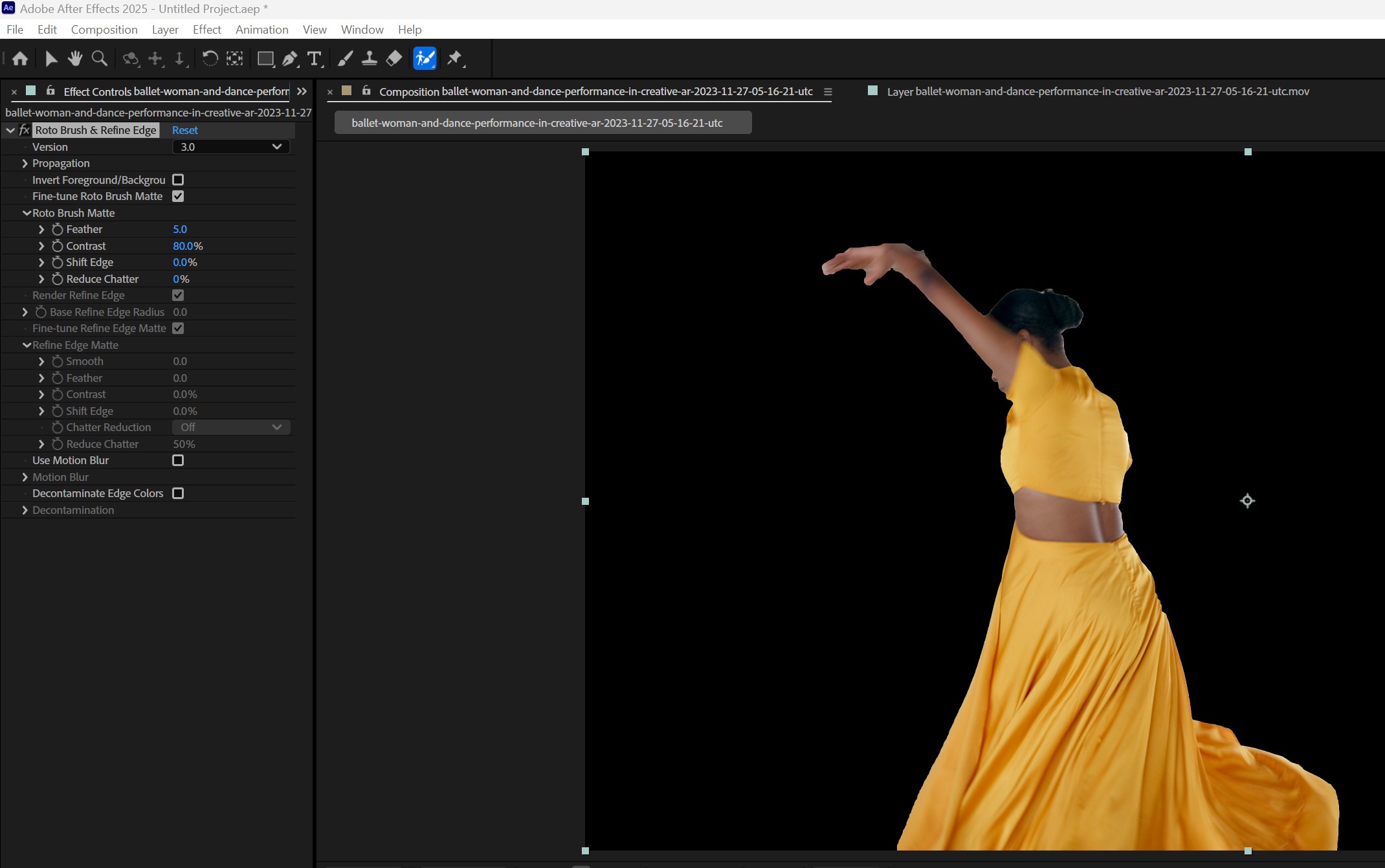Enable Invert Foreground/Background checkbox
Screen dimensions: 1385x868
coord(178,180)
